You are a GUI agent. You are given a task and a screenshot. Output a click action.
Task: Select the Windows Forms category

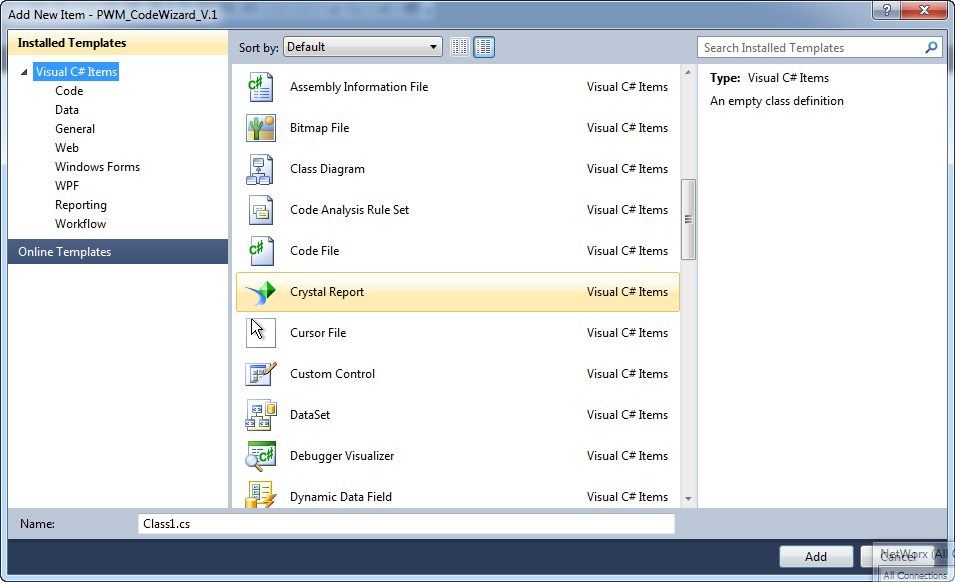click(x=97, y=167)
